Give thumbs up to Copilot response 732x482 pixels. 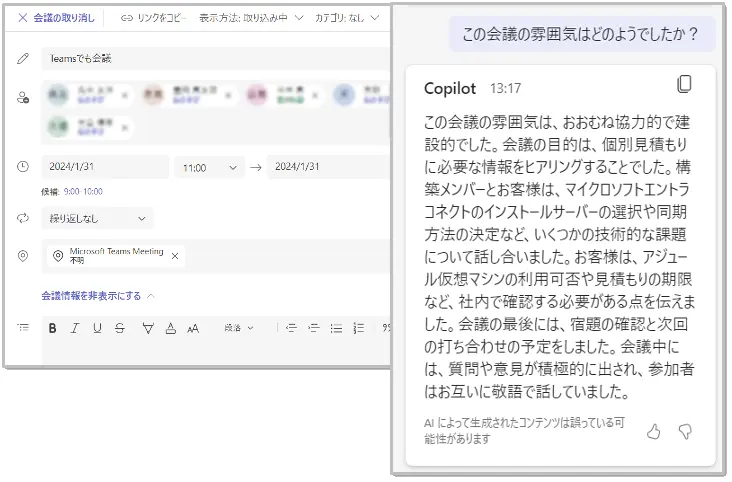coord(654,431)
